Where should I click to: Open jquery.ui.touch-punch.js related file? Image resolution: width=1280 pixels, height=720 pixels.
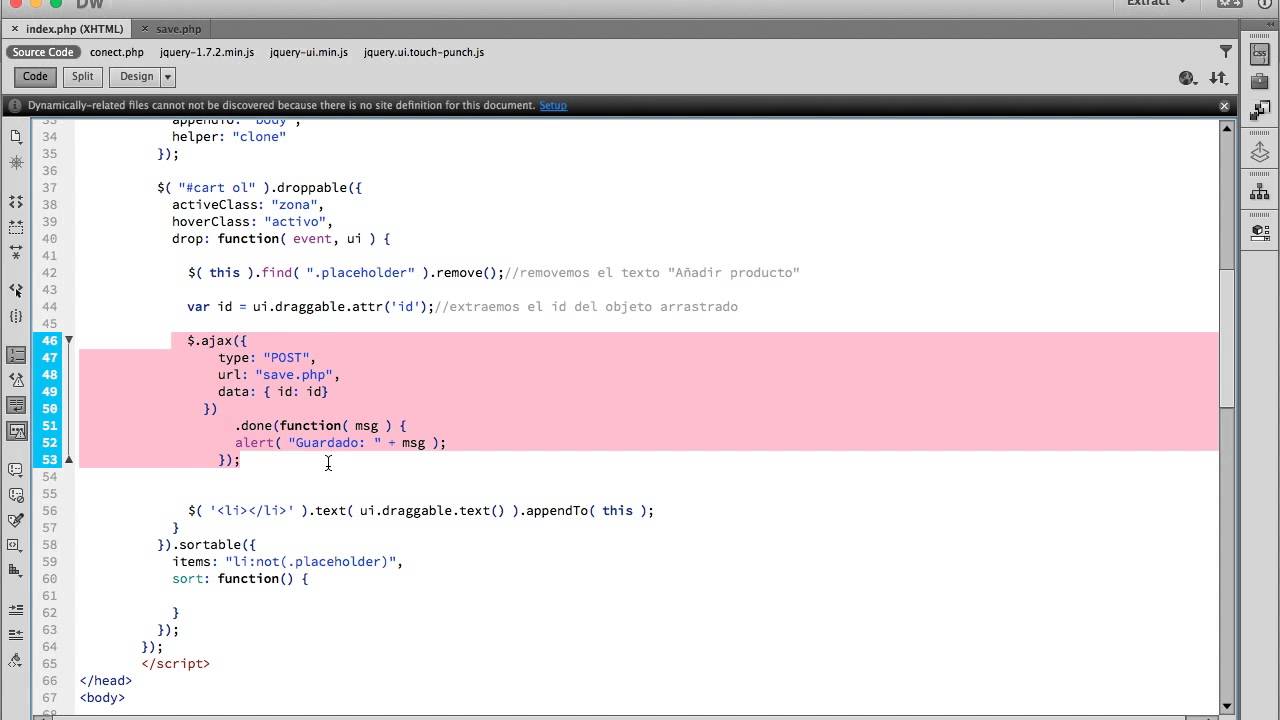click(x=424, y=52)
